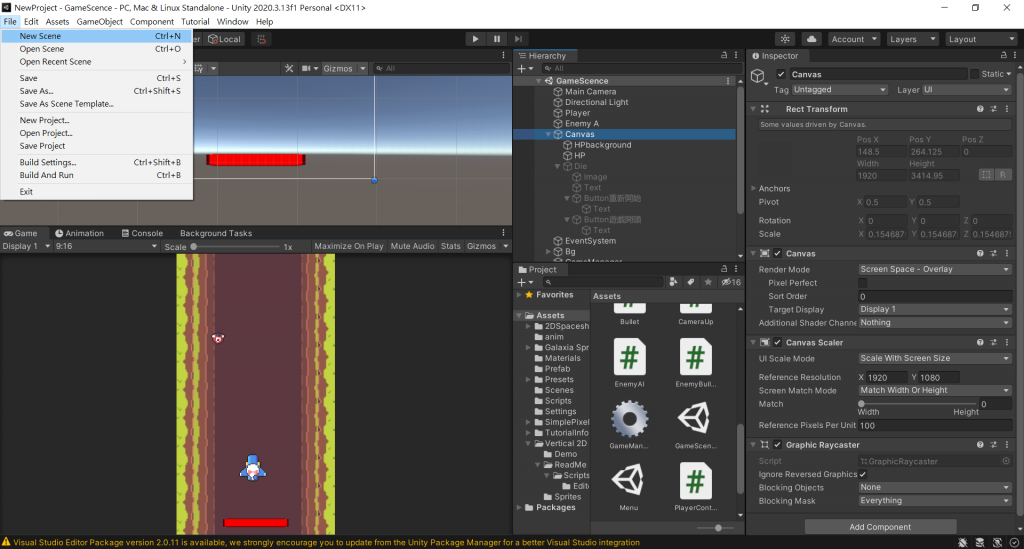Image resolution: width=1024 pixels, height=549 pixels.
Task: Toggle the Canvas component enabled checkbox
Action: pyautogui.click(x=777, y=253)
